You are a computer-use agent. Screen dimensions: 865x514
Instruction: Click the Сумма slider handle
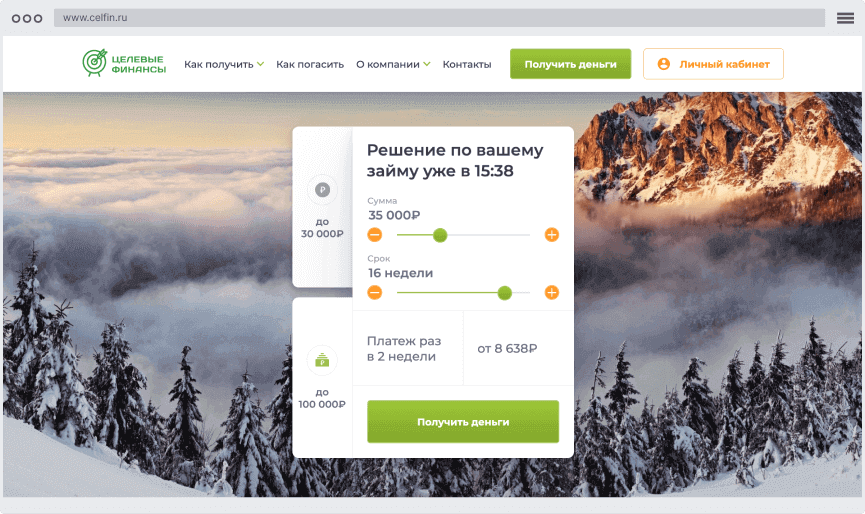point(440,235)
